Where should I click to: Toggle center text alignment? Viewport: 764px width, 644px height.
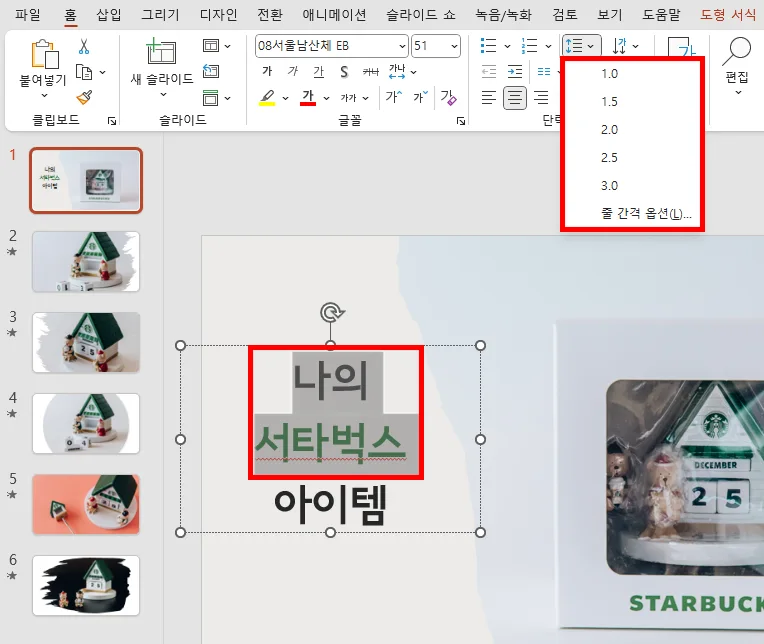pos(515,98)
